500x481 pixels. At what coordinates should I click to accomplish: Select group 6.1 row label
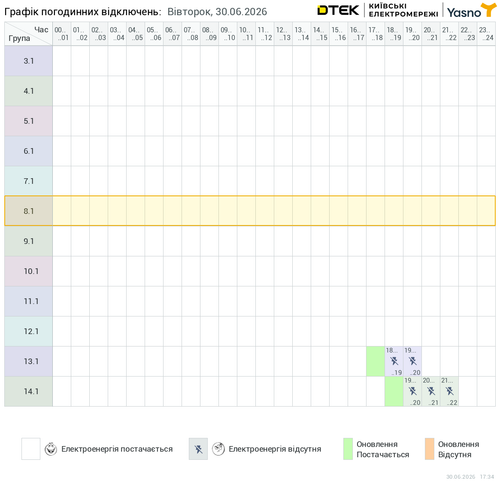coord(28,151)
